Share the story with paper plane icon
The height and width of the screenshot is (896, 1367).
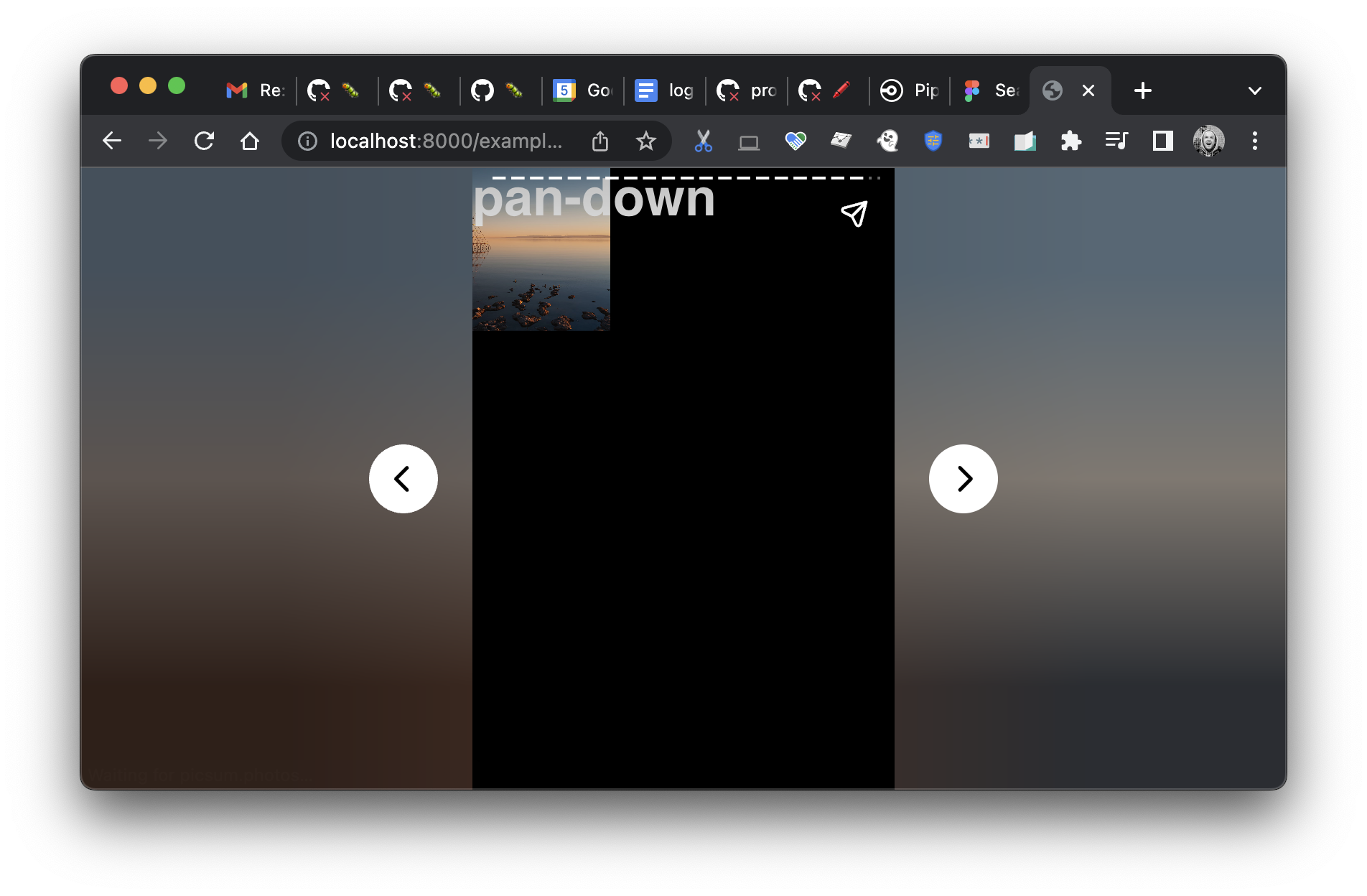(854, 214)
